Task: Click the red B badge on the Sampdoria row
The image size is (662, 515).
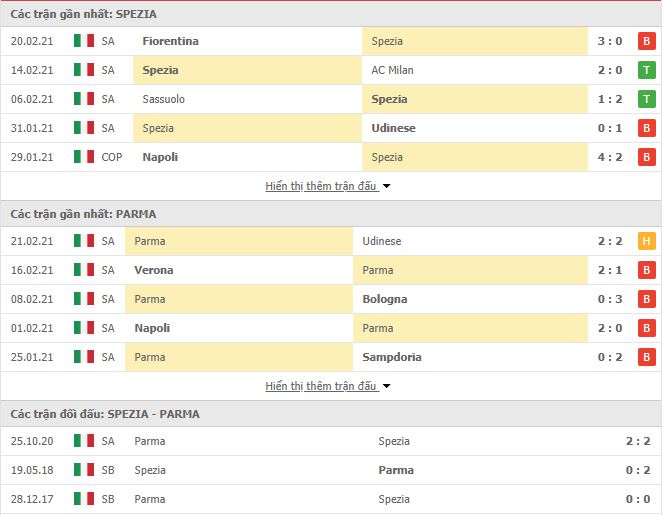Action: click(646, 357)
